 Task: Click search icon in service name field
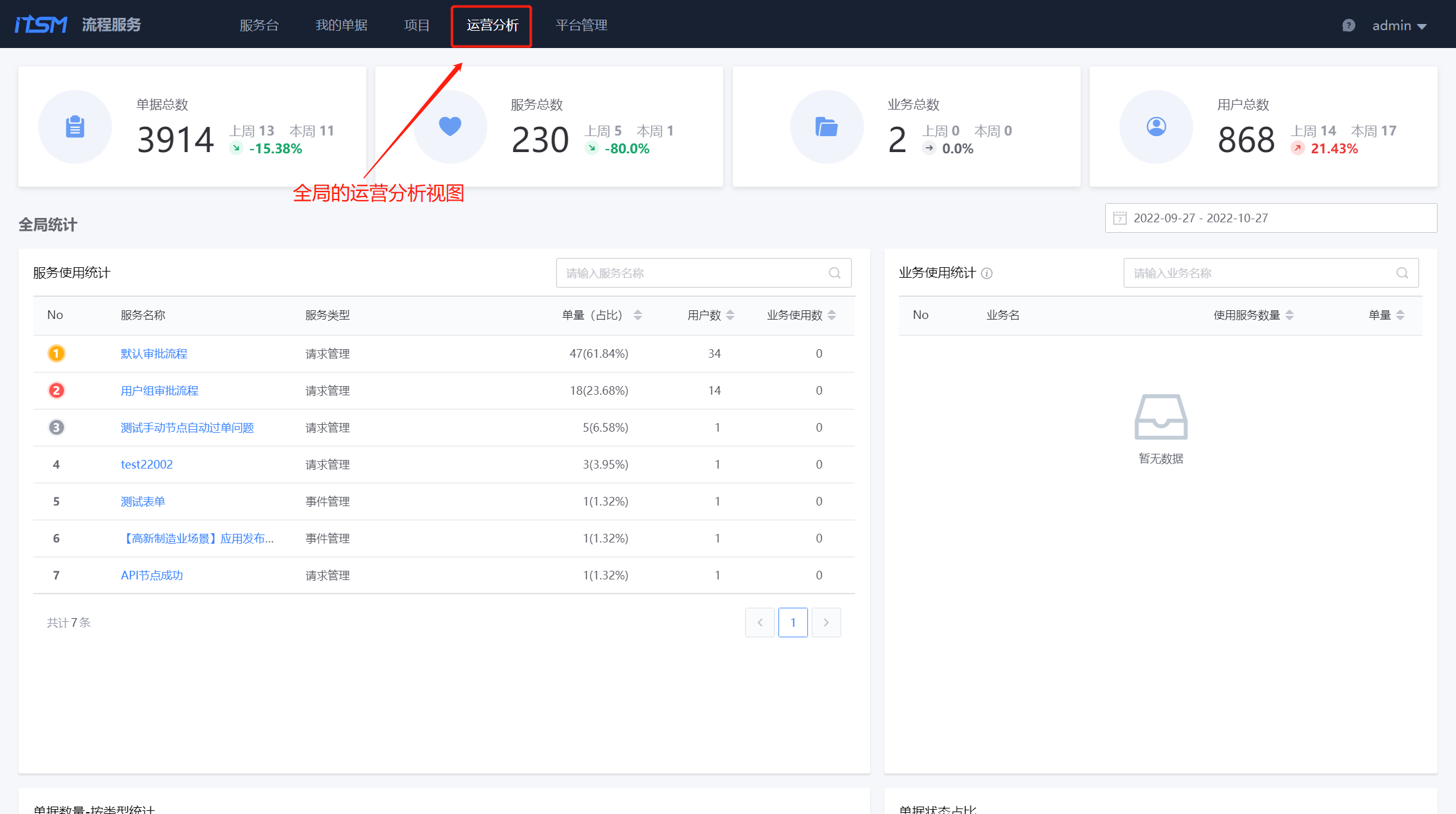click(834, 273)
